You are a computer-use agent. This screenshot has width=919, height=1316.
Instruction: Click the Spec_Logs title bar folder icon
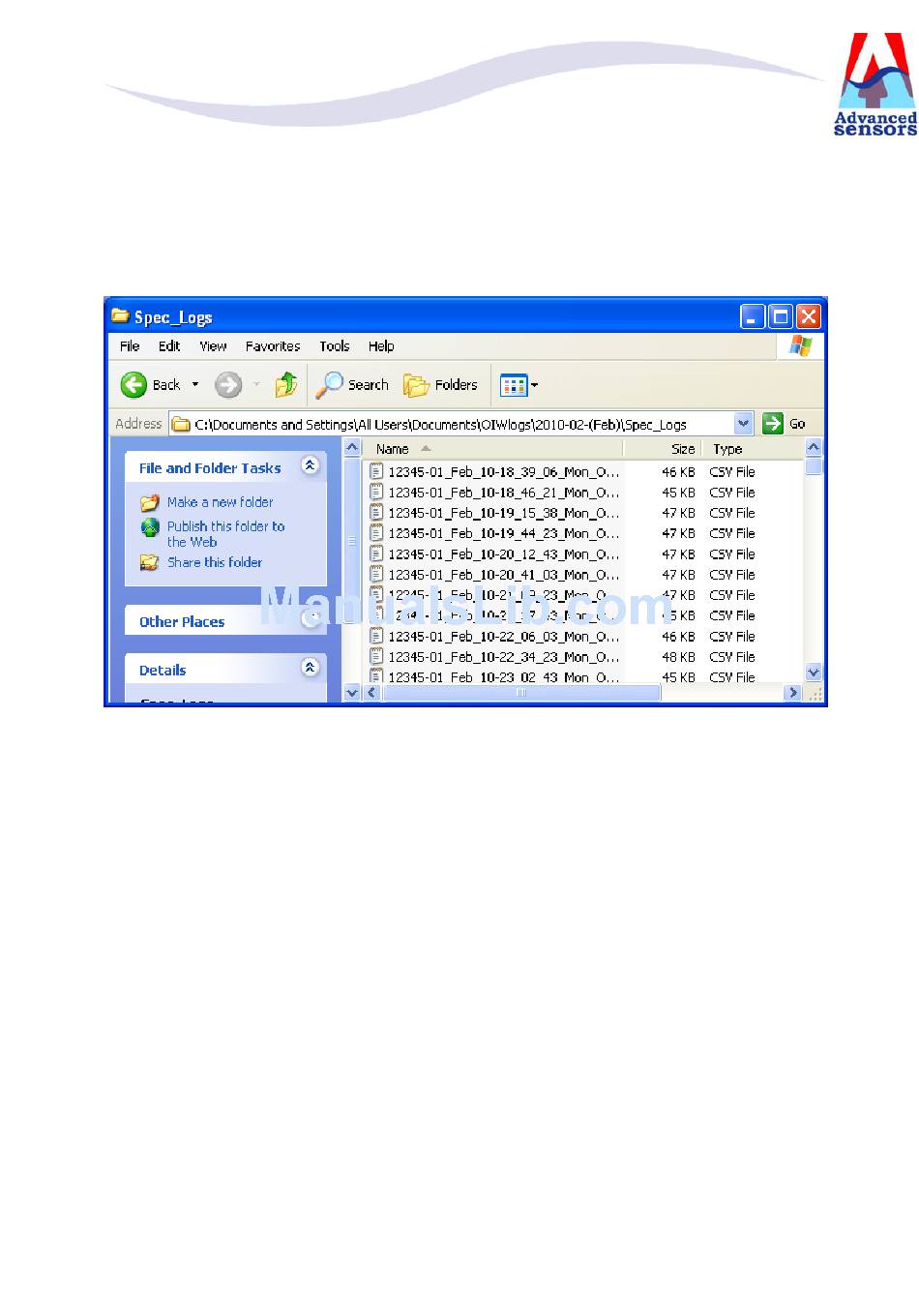click(120, 315)
